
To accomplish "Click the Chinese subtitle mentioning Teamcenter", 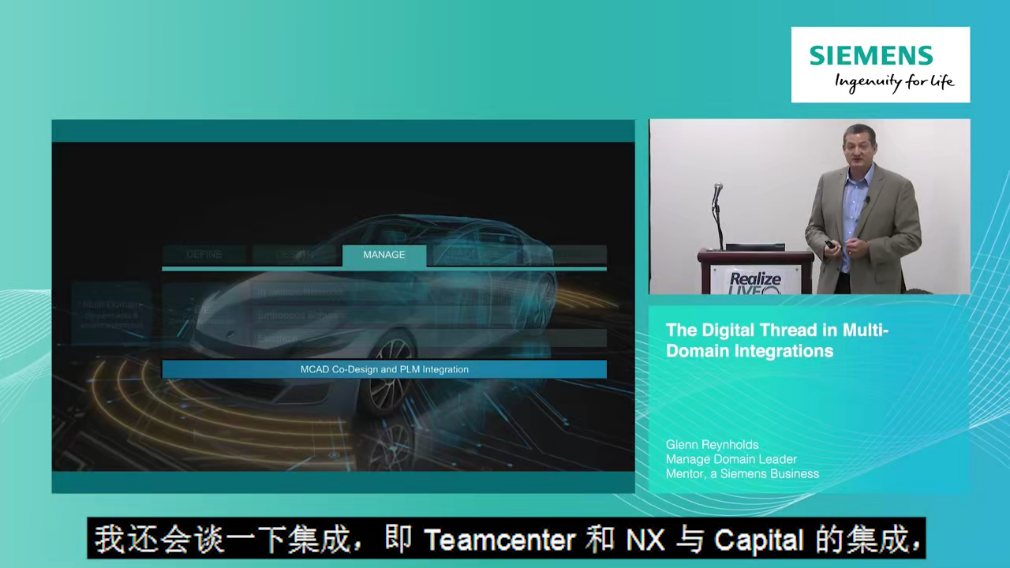I will point(506,539).
